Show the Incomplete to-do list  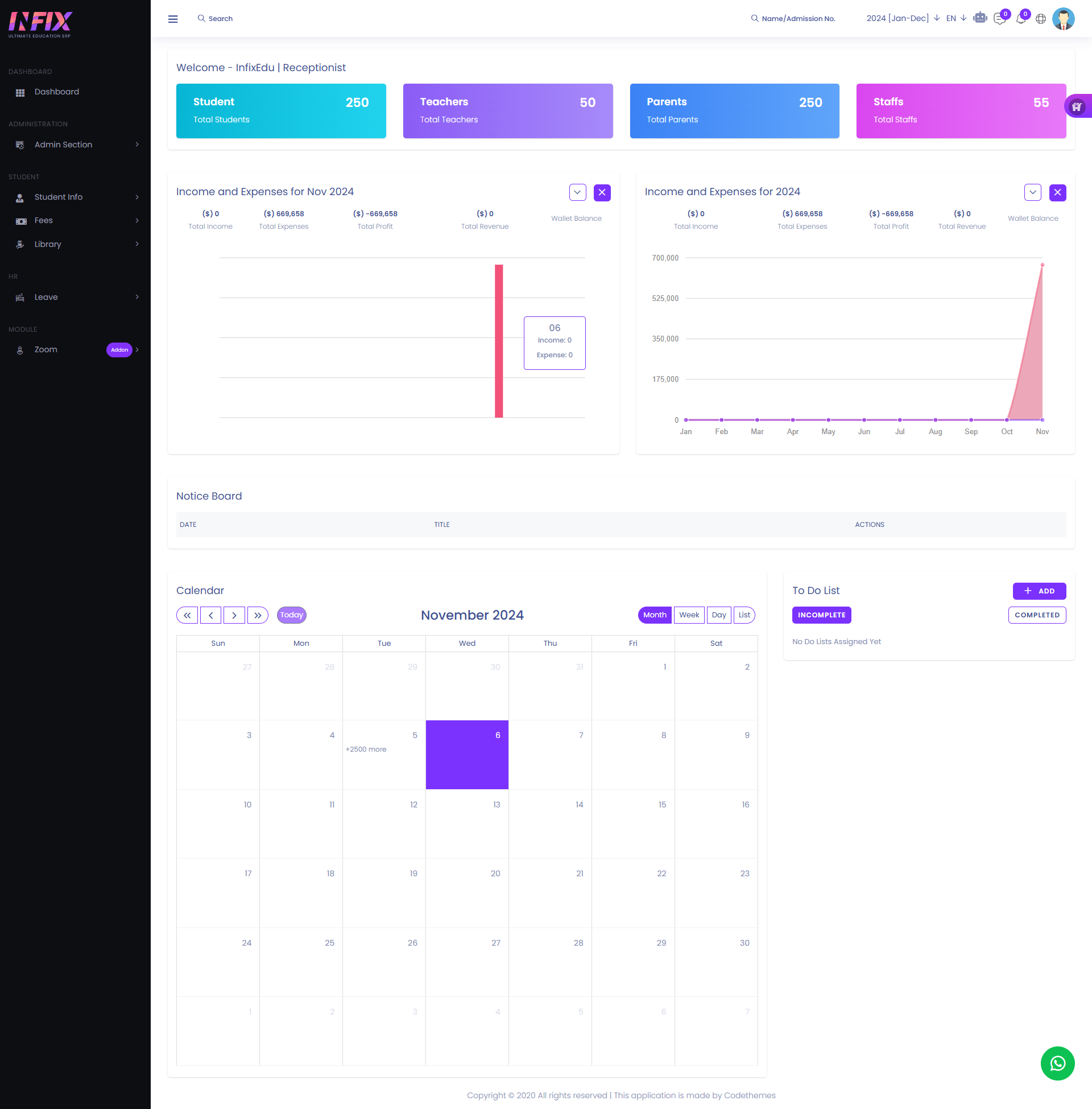coord(821,615)
